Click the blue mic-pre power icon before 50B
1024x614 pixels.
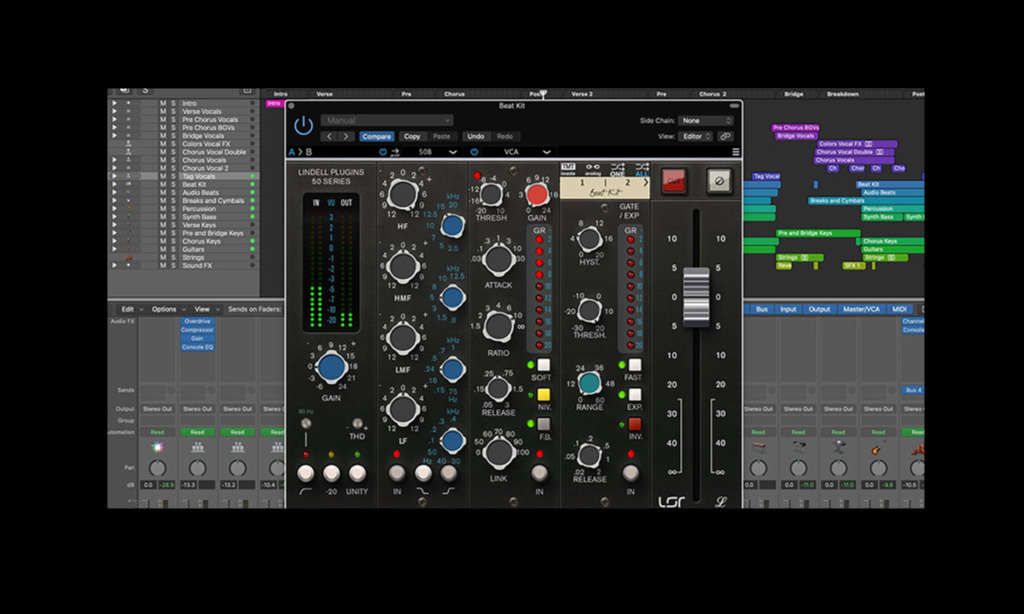[383, 152]
